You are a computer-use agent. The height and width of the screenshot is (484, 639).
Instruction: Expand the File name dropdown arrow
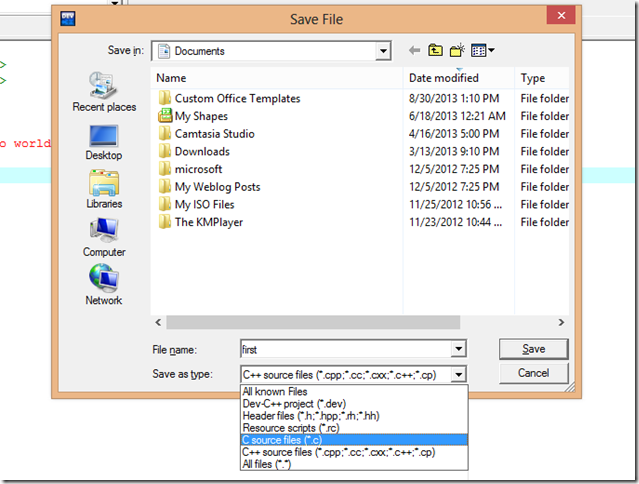pyautogui.click(x=458, y=349)
